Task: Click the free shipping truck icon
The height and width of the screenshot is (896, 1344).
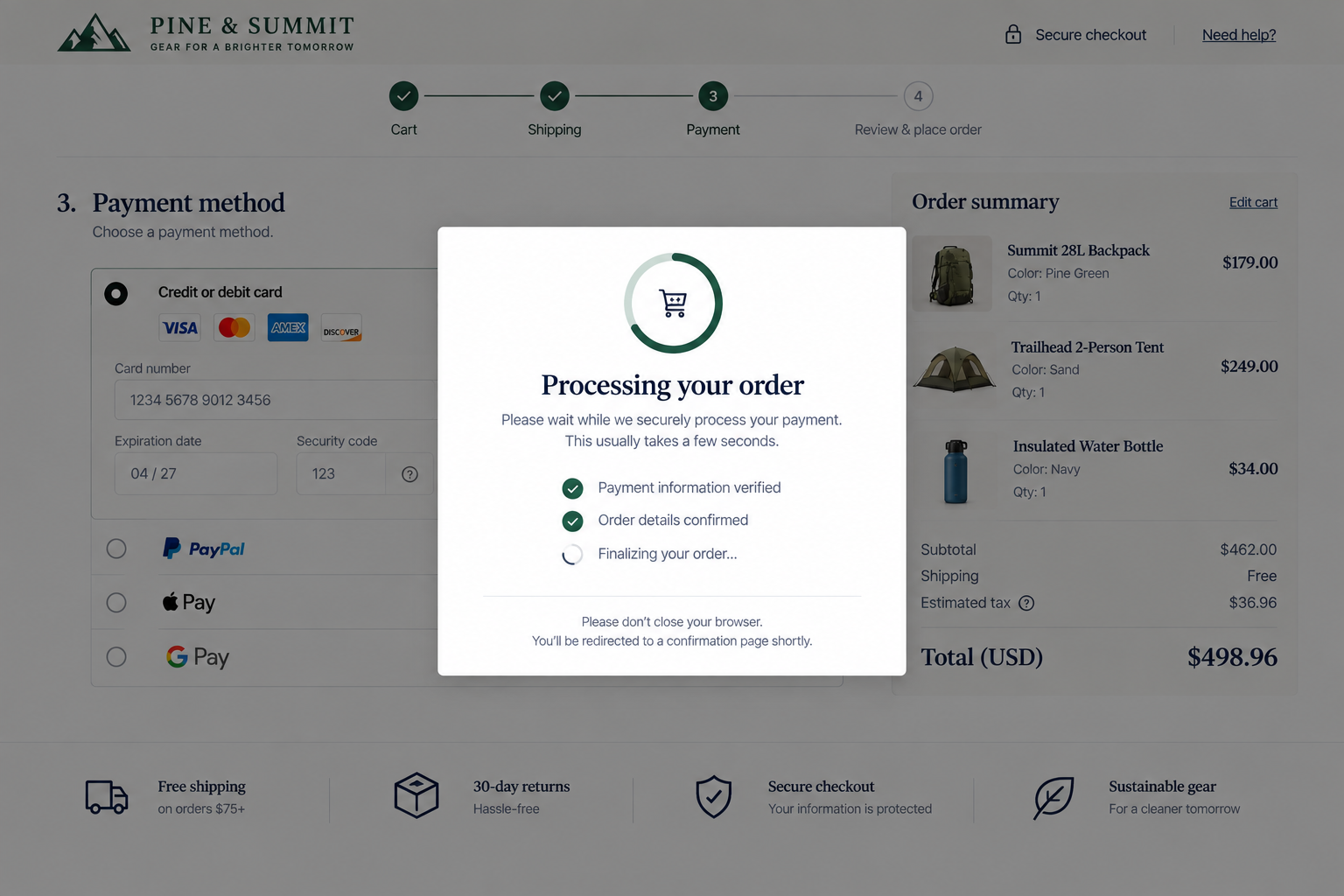Action: (x=107, y=797)
